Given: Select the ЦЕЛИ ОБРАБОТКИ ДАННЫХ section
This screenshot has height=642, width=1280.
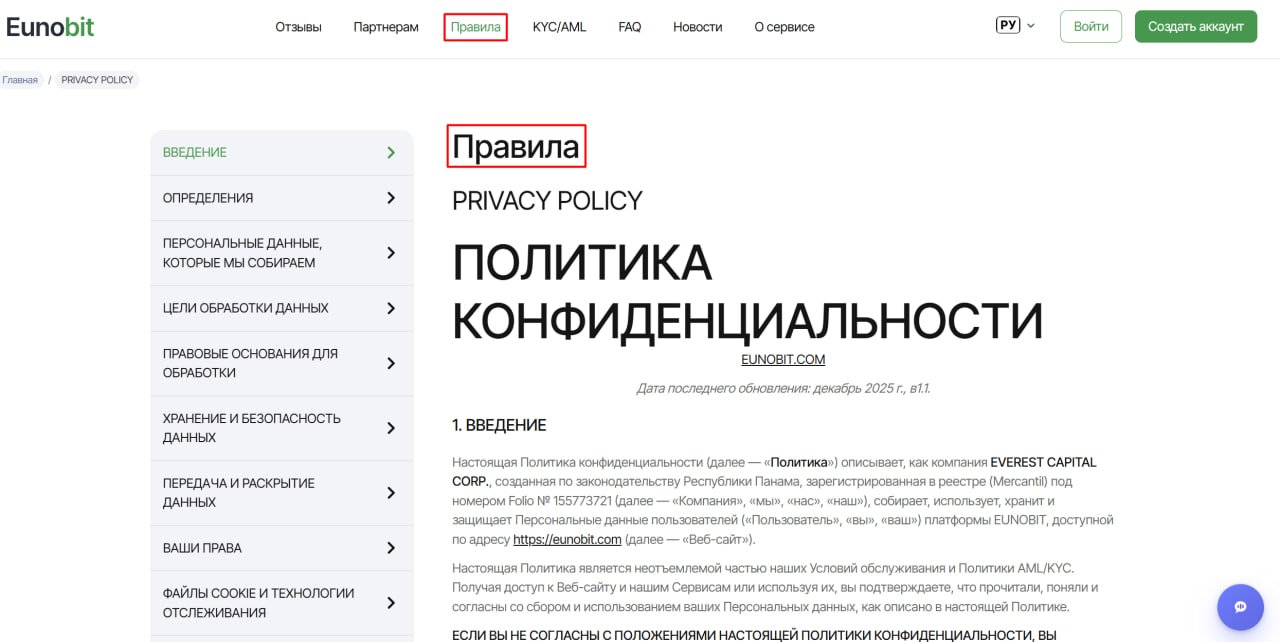Looking at the screenshot, I should 282,308.
